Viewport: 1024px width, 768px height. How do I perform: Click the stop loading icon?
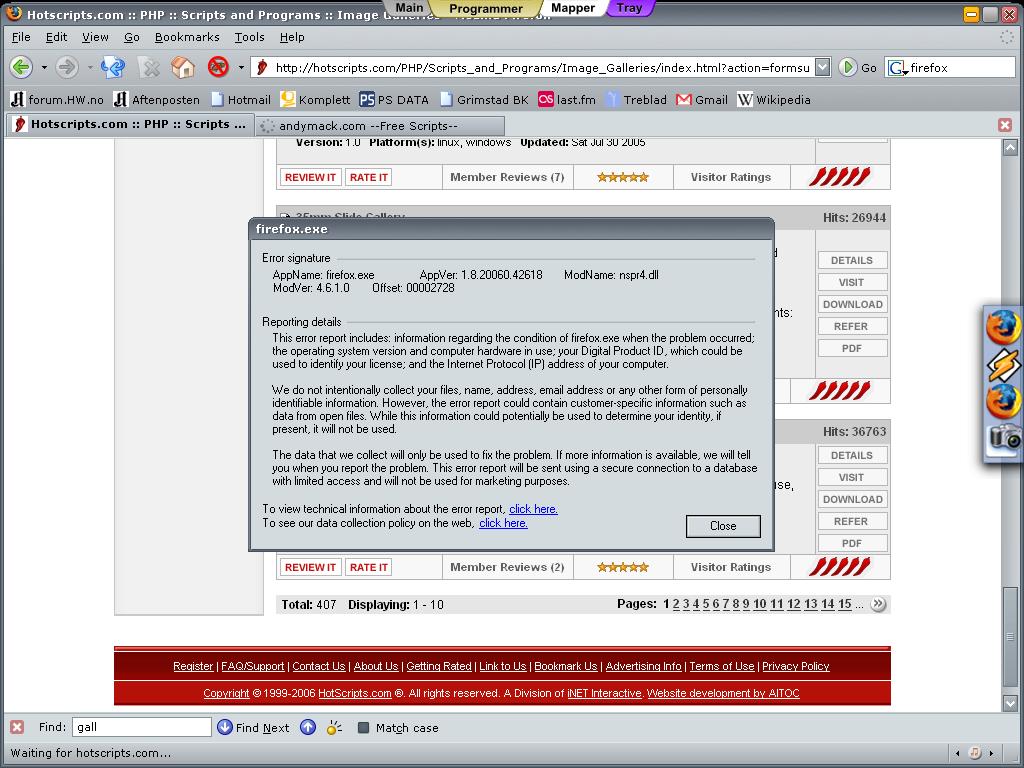click(149, 67)
